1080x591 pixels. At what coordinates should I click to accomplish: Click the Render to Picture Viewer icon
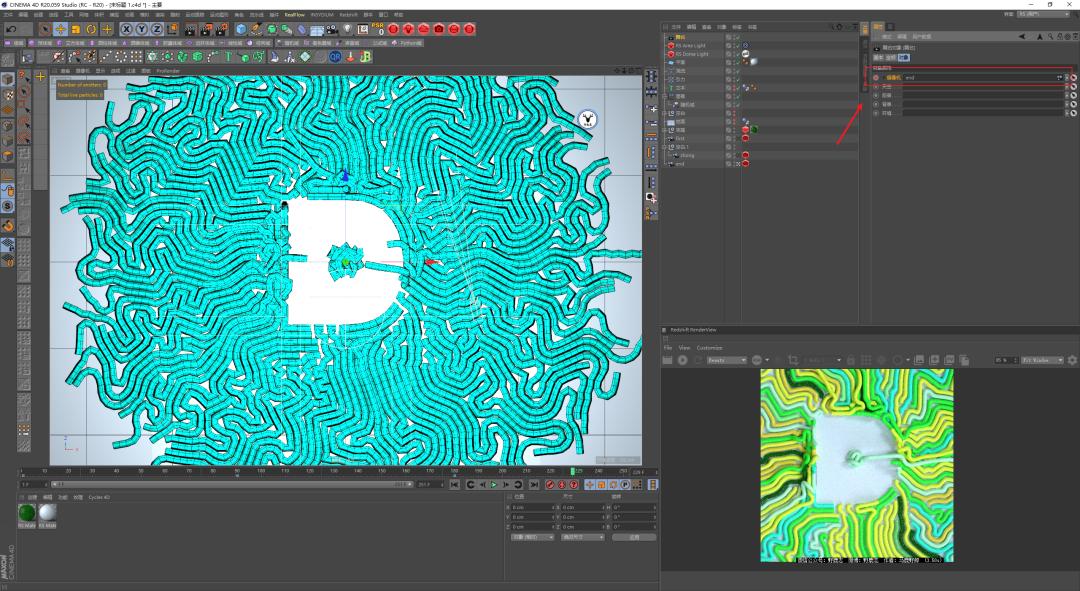pyautogui.click(x=206, y=29)
